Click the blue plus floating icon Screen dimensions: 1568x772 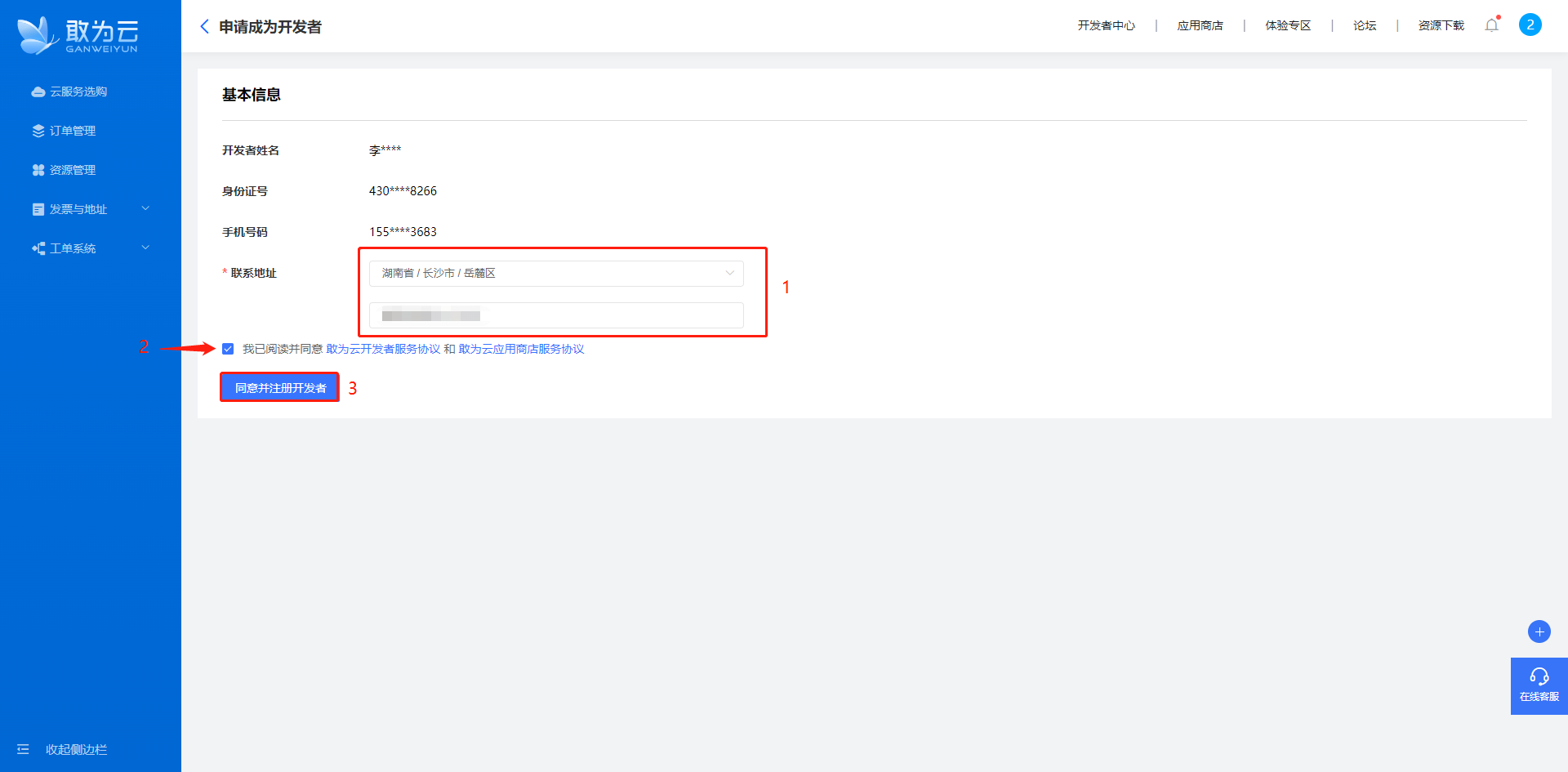[1539, 631]
